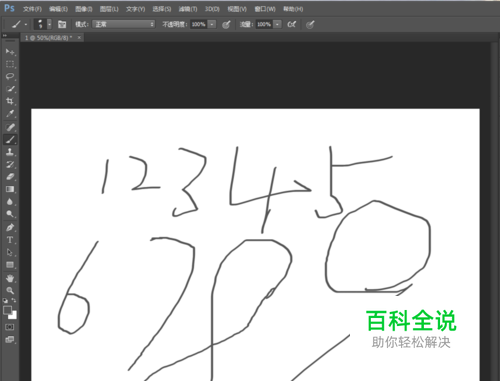This screenshot has width=500, height=381.
Task: Select the Zoom tool
Action: click(10, 290)
